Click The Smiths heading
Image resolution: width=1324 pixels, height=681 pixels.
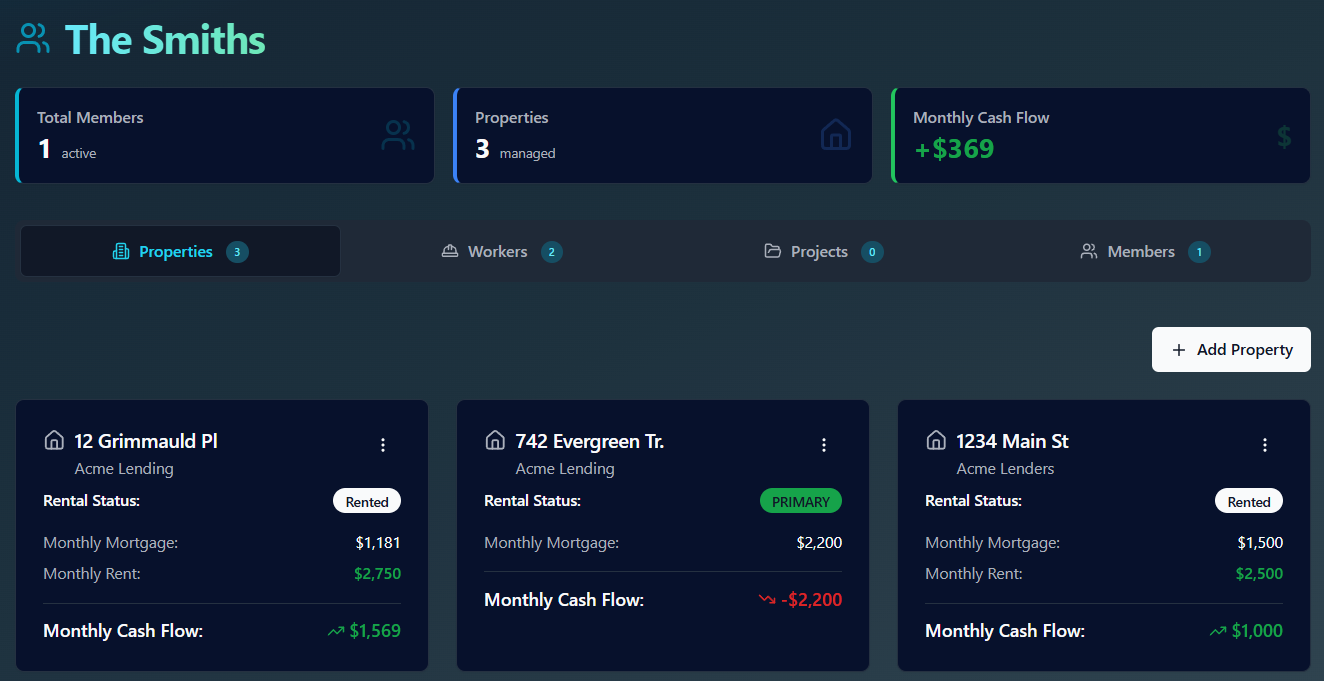(x=165, y=40)
